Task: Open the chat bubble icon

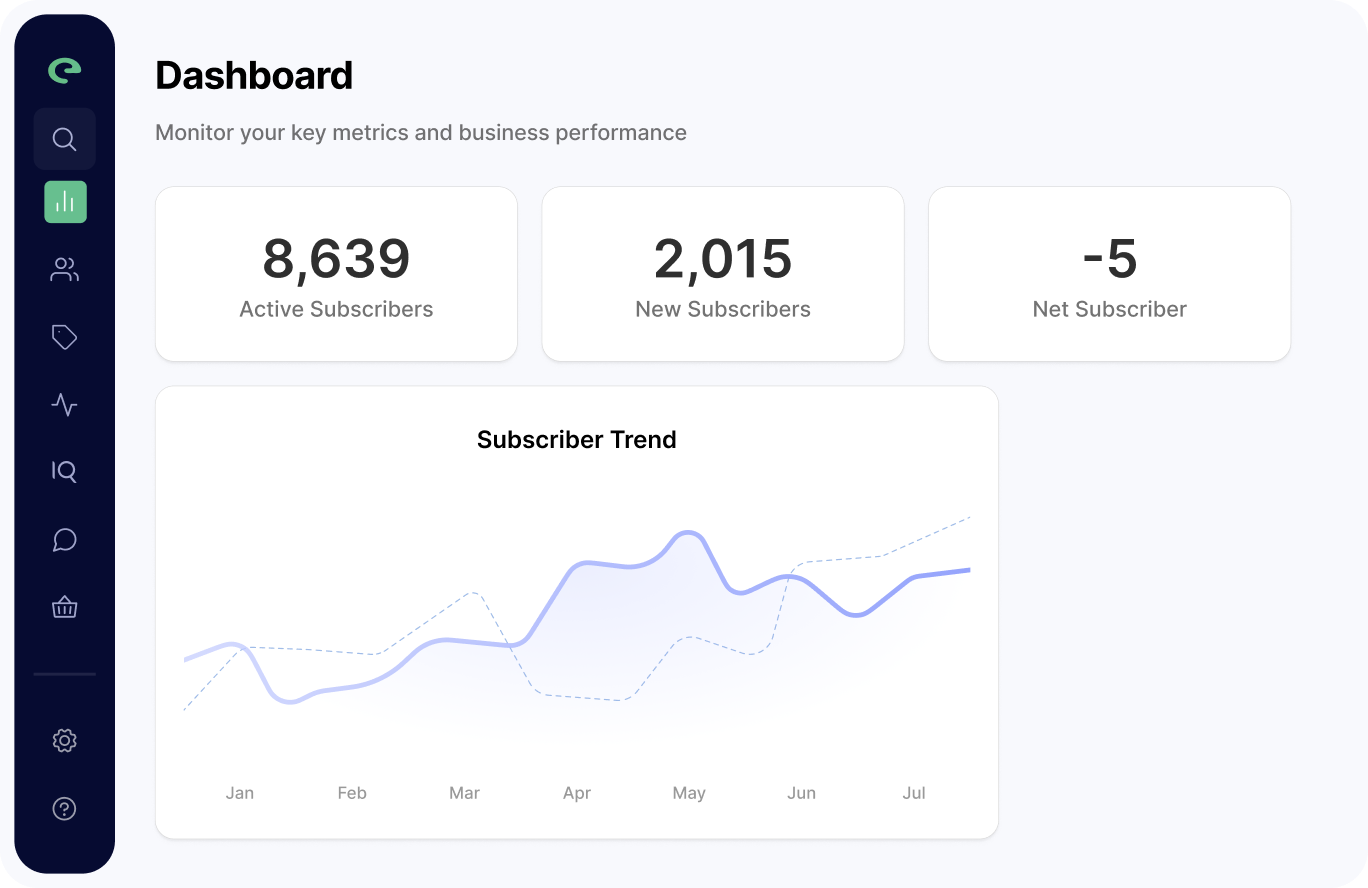Action: pyautogui.click(x=65, y=540)
